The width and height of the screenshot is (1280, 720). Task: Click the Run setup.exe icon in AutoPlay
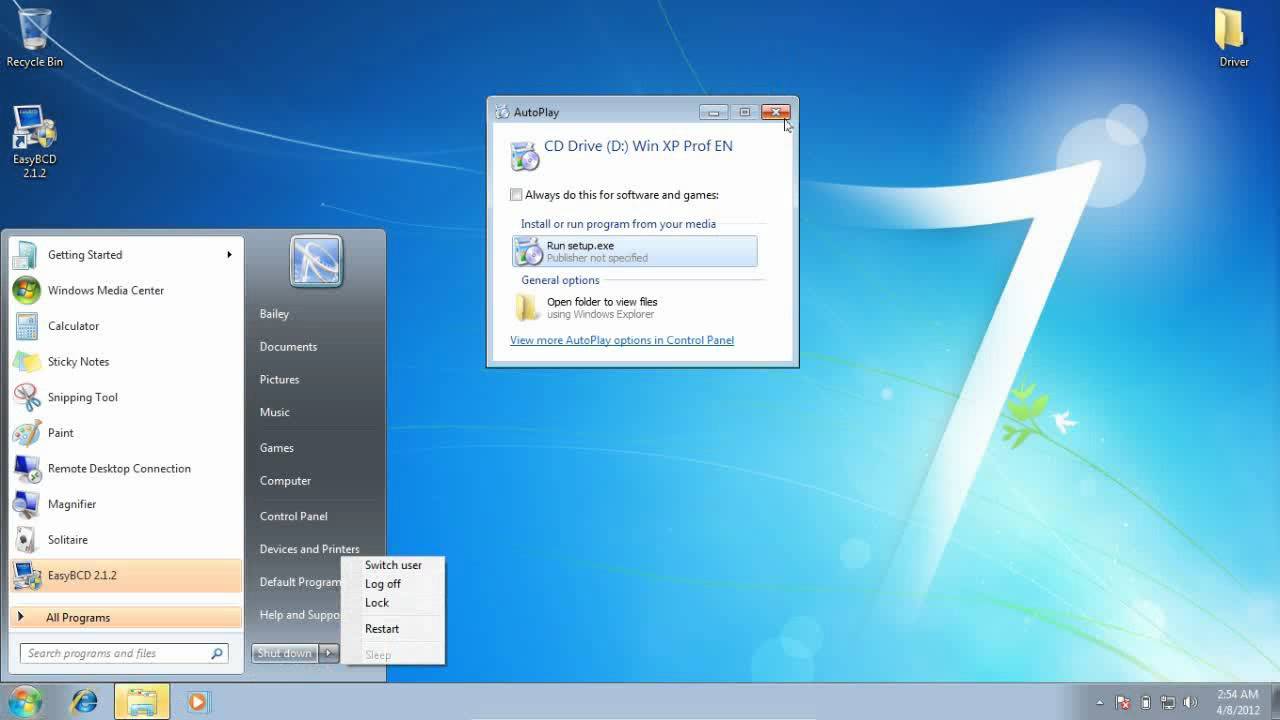pyautogui.click(x=527, y=251)
